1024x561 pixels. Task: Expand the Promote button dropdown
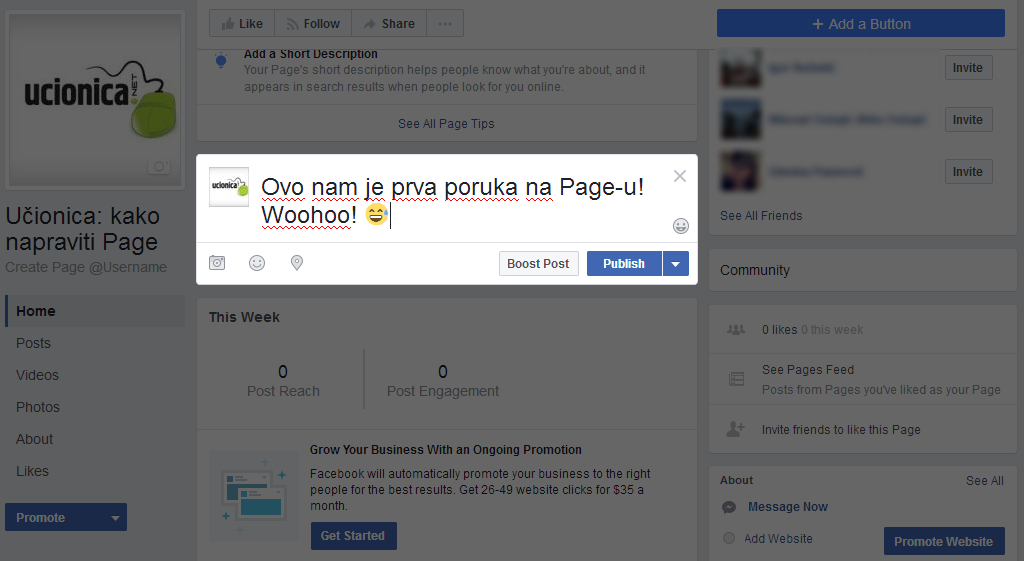pos(115,518)
